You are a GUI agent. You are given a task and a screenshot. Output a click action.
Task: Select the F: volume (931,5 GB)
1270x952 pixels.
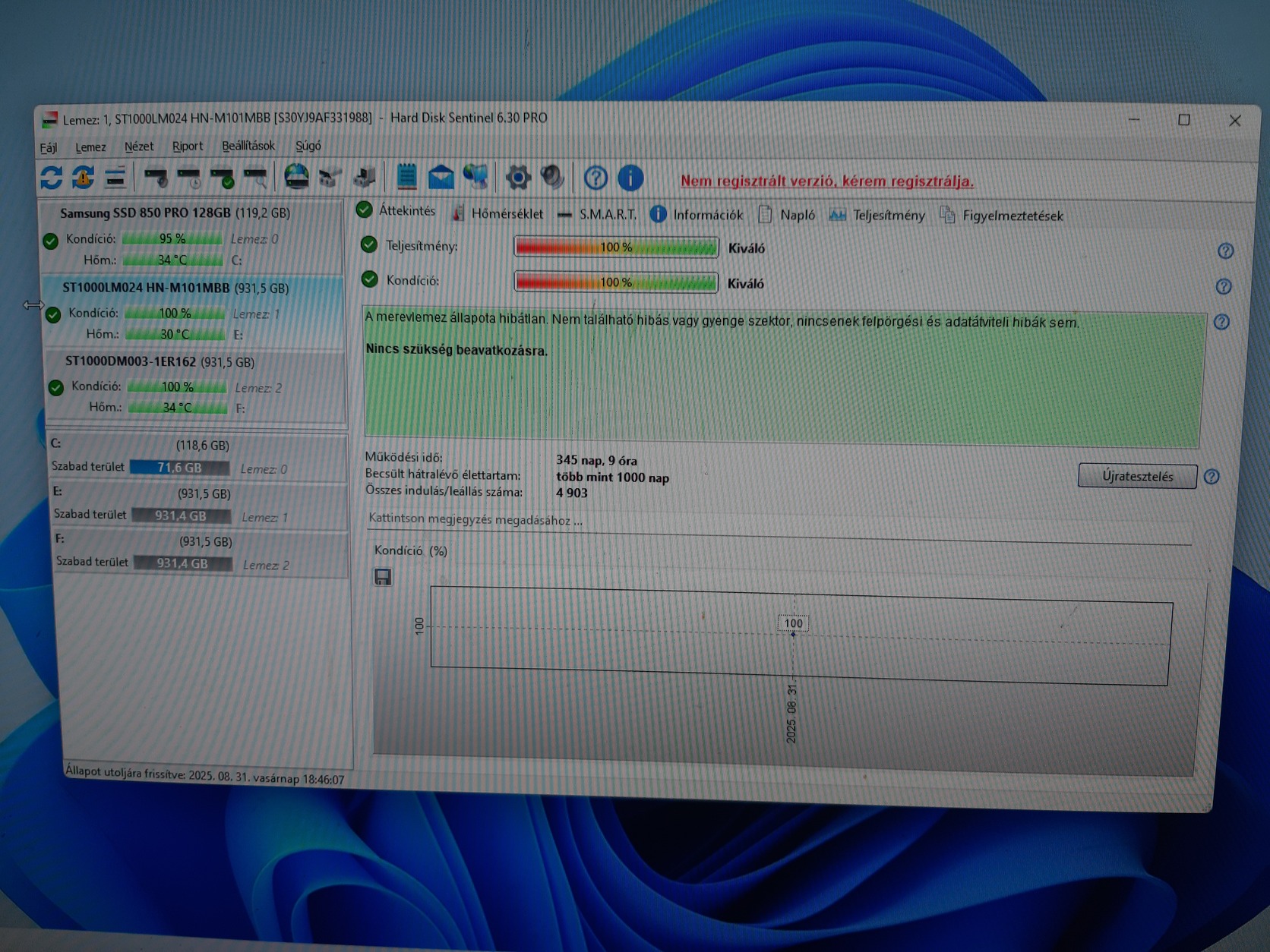[x=201, y=553]
